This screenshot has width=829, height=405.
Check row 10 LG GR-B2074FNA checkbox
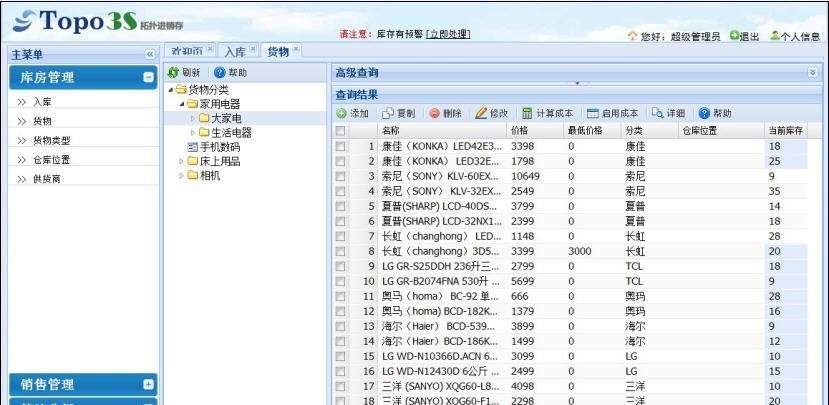coord(340,281)
